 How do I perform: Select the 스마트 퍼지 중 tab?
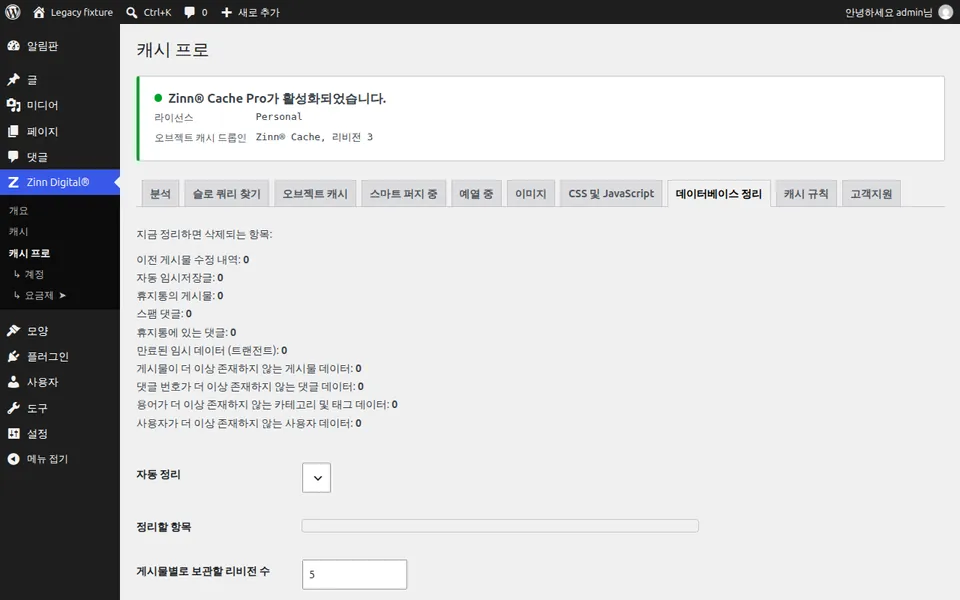tap(403, 193)
